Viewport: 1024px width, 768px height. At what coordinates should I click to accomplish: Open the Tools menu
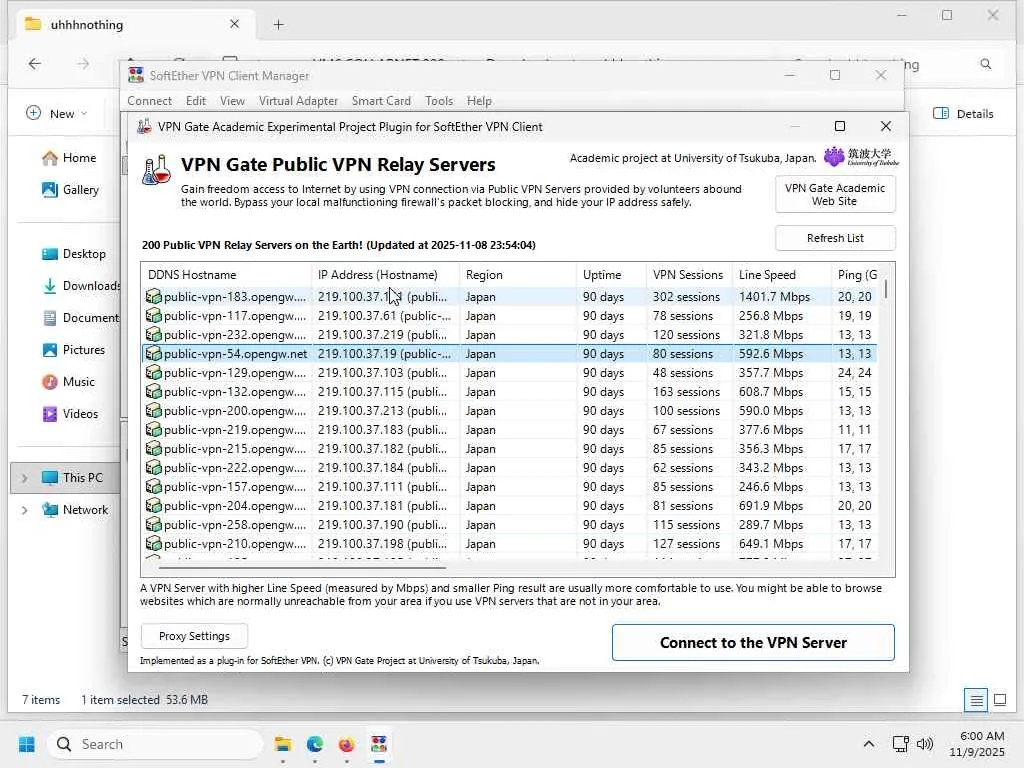click(x=439, y=101)
